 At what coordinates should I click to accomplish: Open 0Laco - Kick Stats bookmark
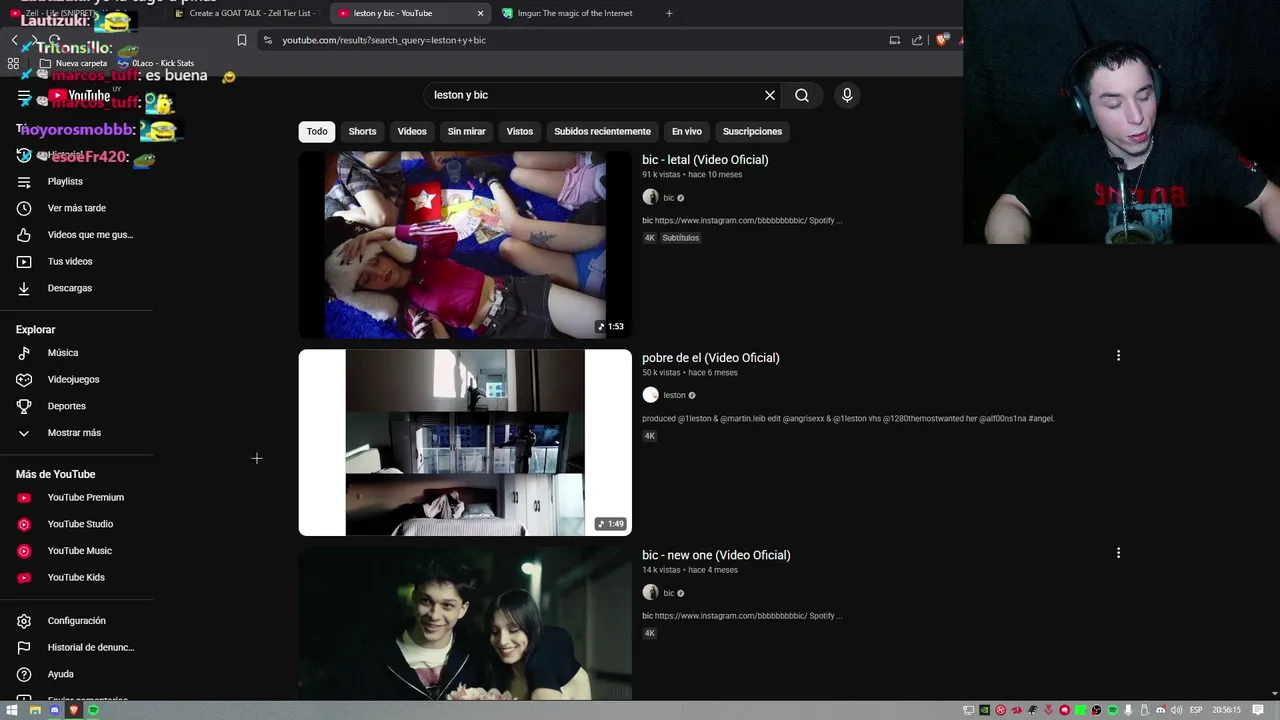coord(156,63)
